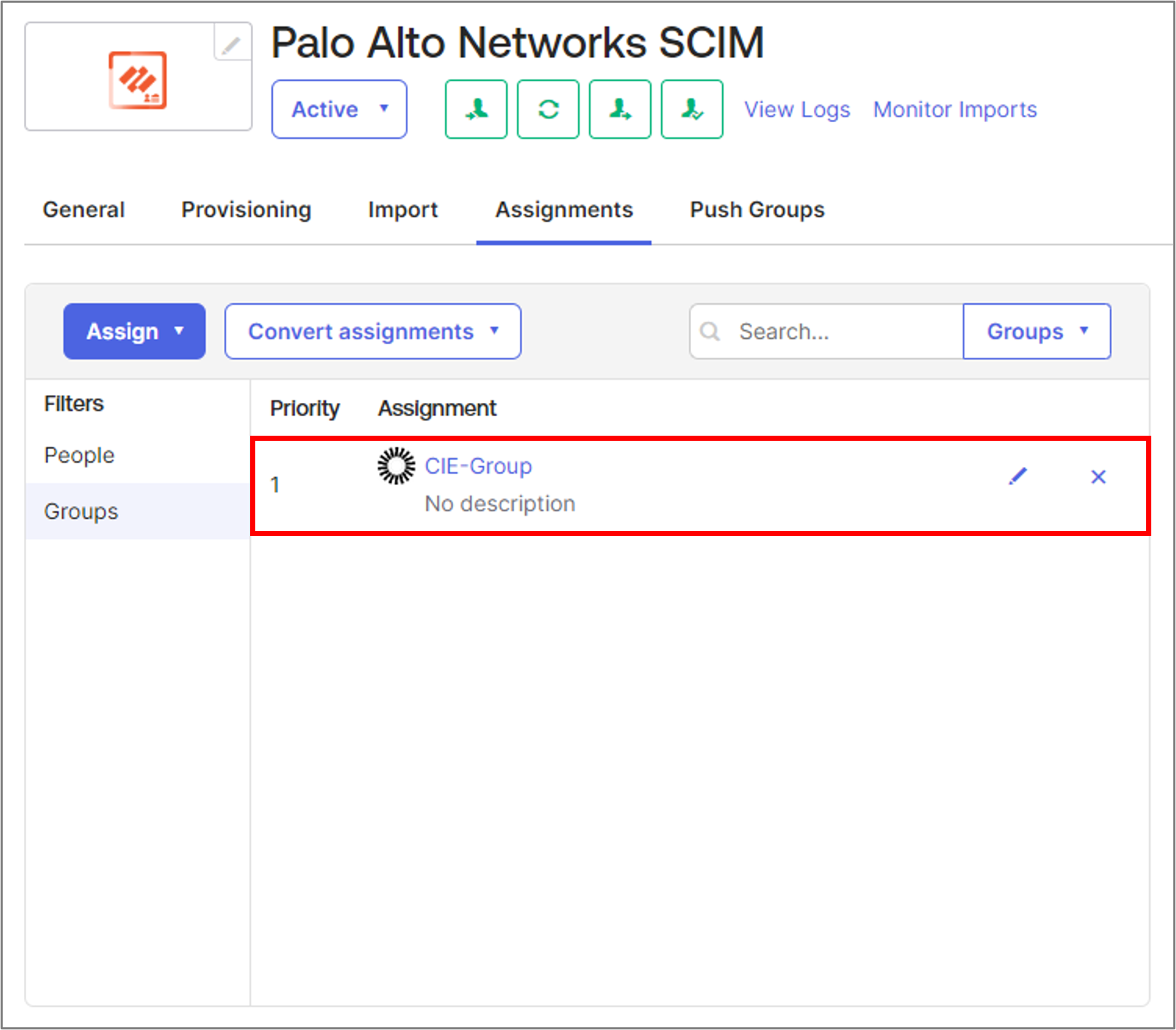This screenshot has width=1176, height=1030.
Task: Click the search magnifier icon
Action: click(710, 332)
